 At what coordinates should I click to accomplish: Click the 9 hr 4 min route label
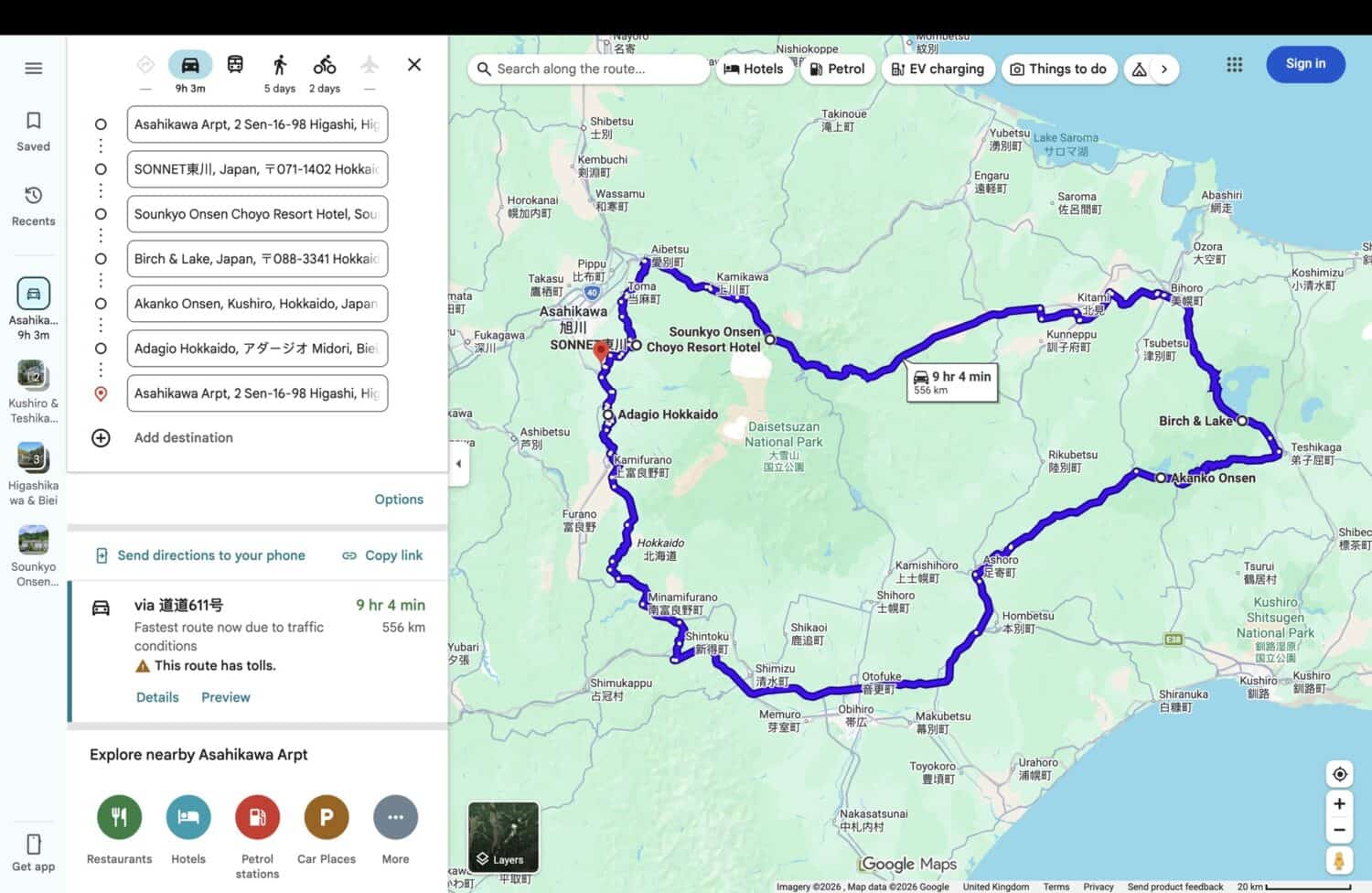[952, 382]
